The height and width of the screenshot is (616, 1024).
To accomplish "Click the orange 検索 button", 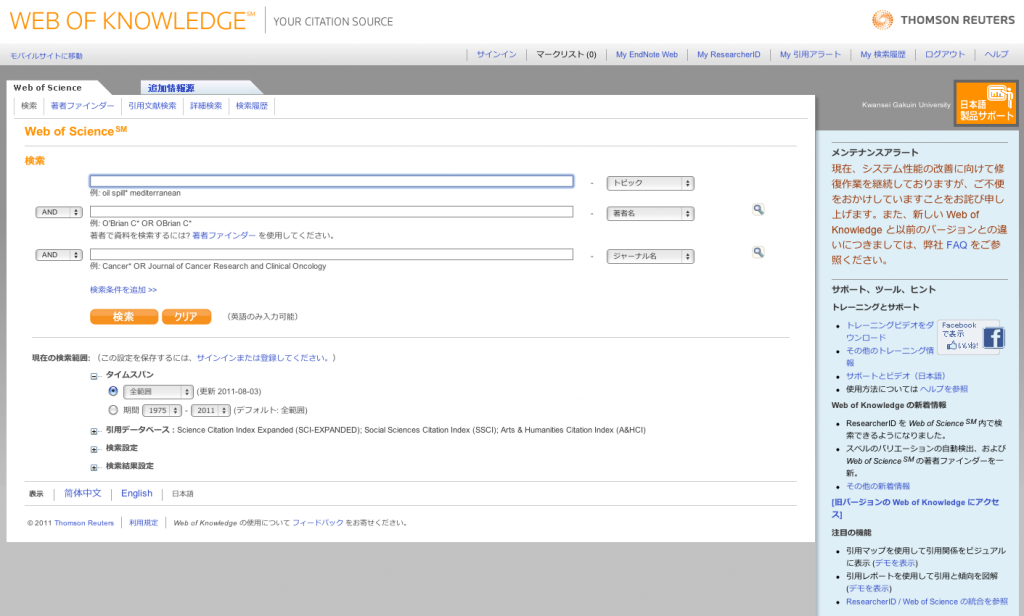I will point(124,317).
